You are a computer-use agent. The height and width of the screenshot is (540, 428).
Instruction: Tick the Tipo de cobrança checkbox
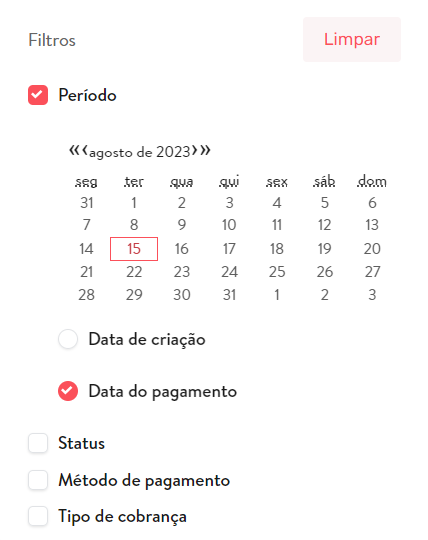[38, 516]
